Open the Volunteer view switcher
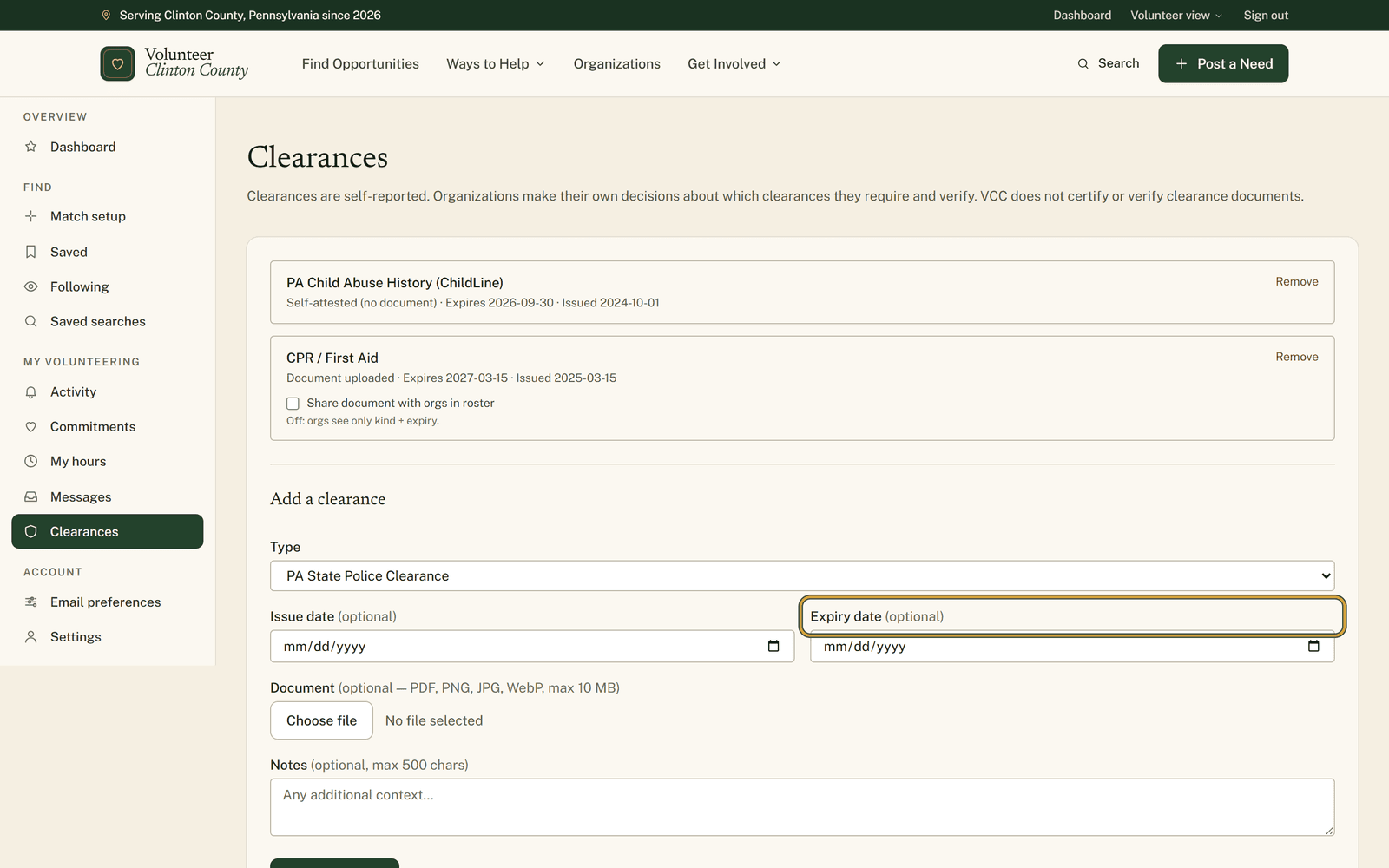Screen dimensions: 1389x868 click(x=1176, y=16)
